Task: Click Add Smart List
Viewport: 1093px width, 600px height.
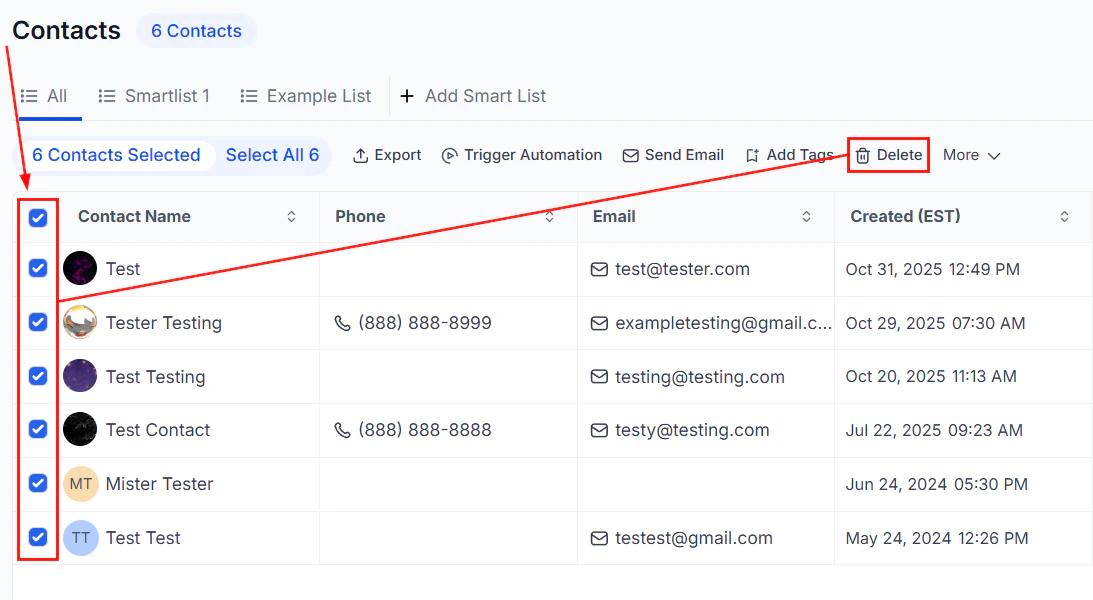Action: pyautogui.click(x=473, y=96)
